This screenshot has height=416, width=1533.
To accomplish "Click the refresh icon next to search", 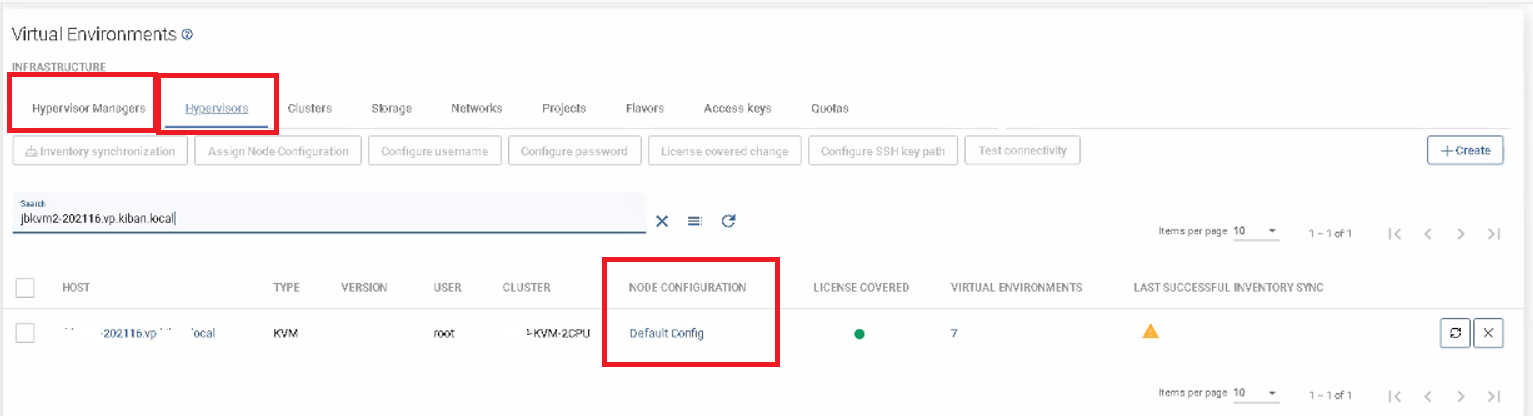I will (728, 221).
